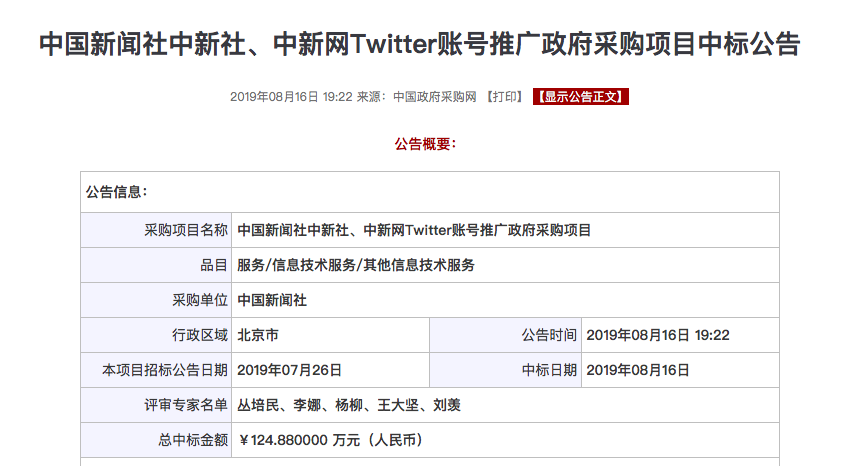The width and height of the screenshot is (856, 466).
Task: Click the red 【显示公告正文】 button
Action: (581, 97)
